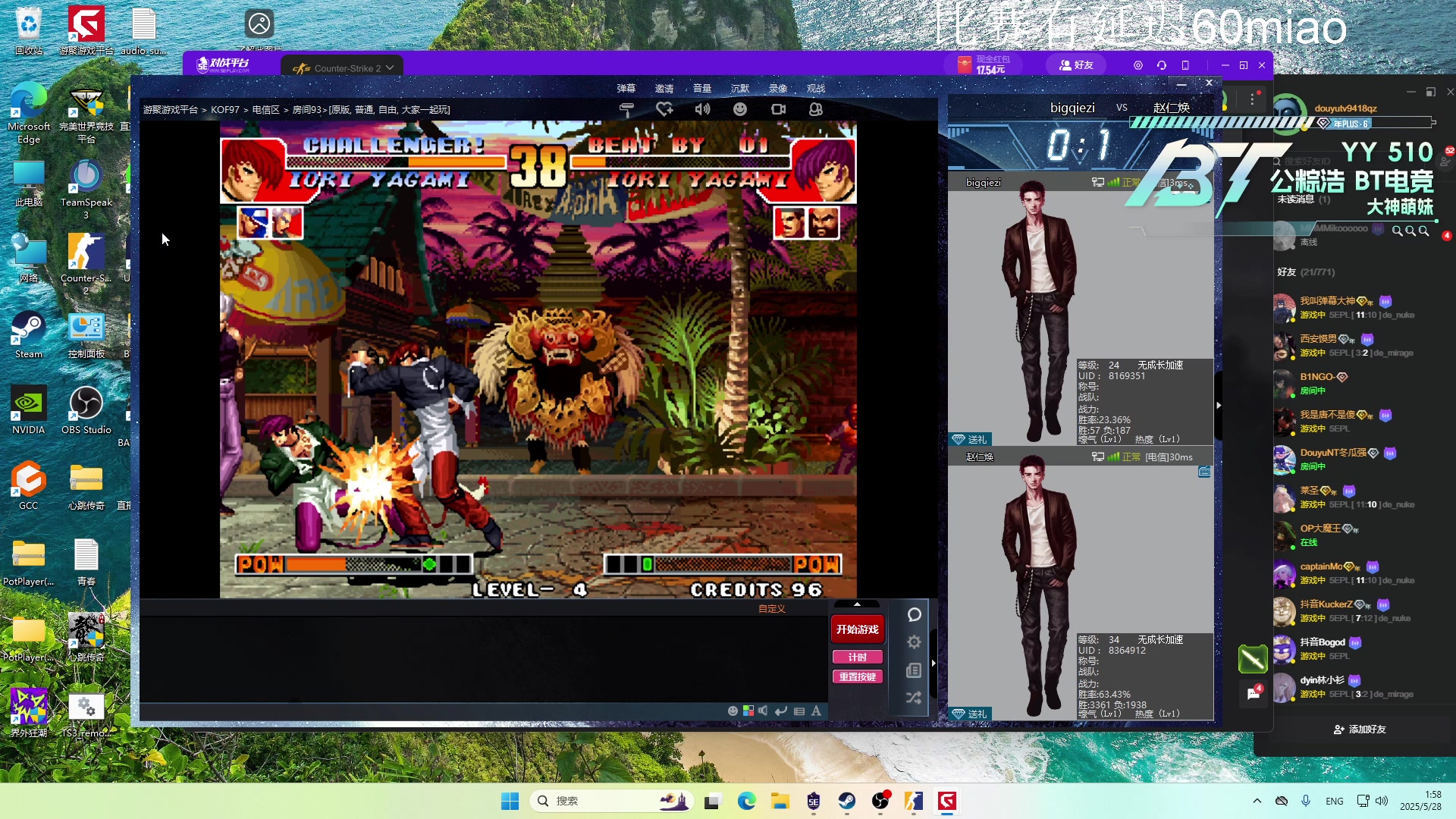The image size is (1456, 819).
Task: Click the phone icon in purple title bar
Action: [1185, 65]
